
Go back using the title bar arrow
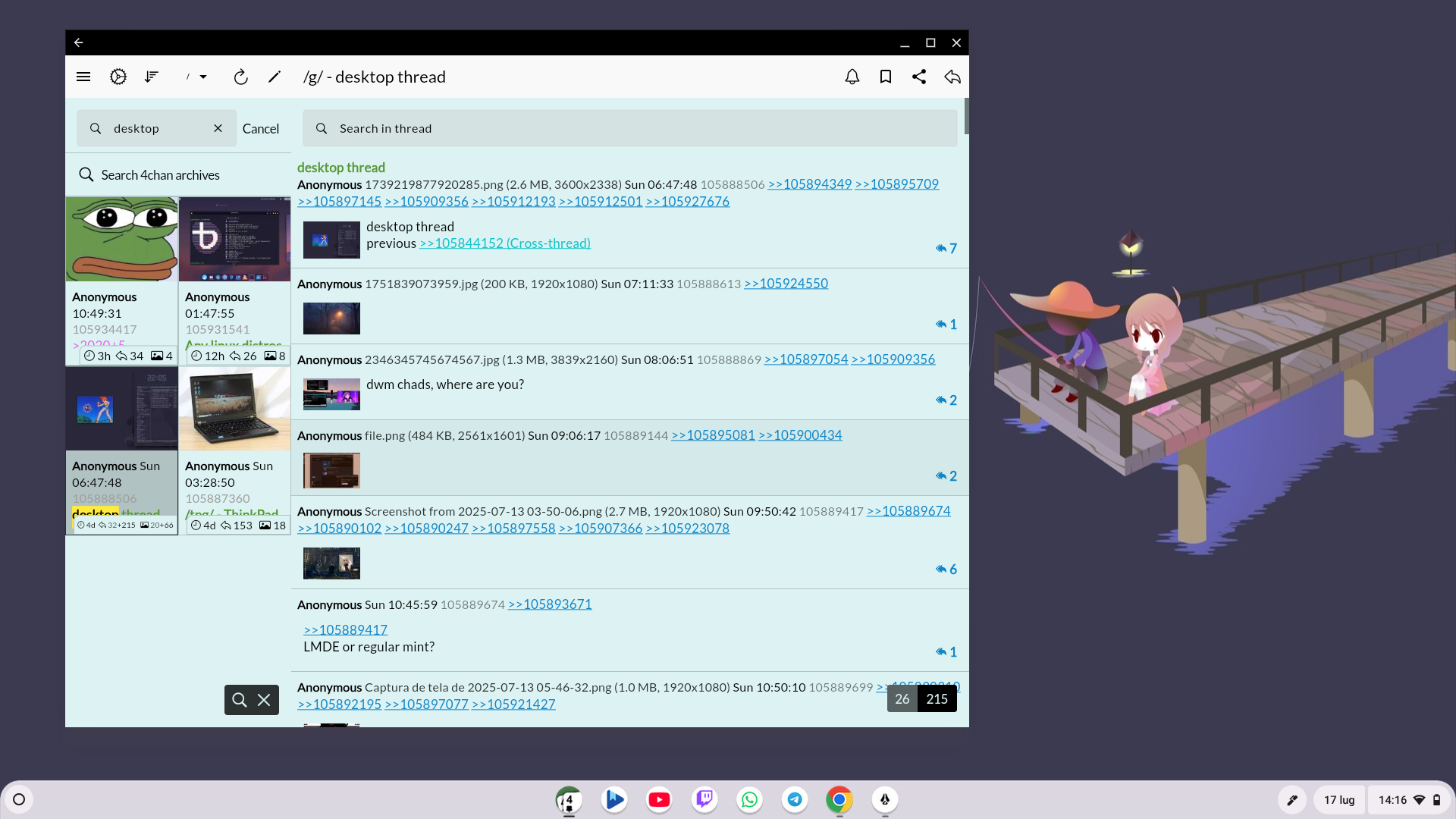pyautogui.click(x=79, y=42)
